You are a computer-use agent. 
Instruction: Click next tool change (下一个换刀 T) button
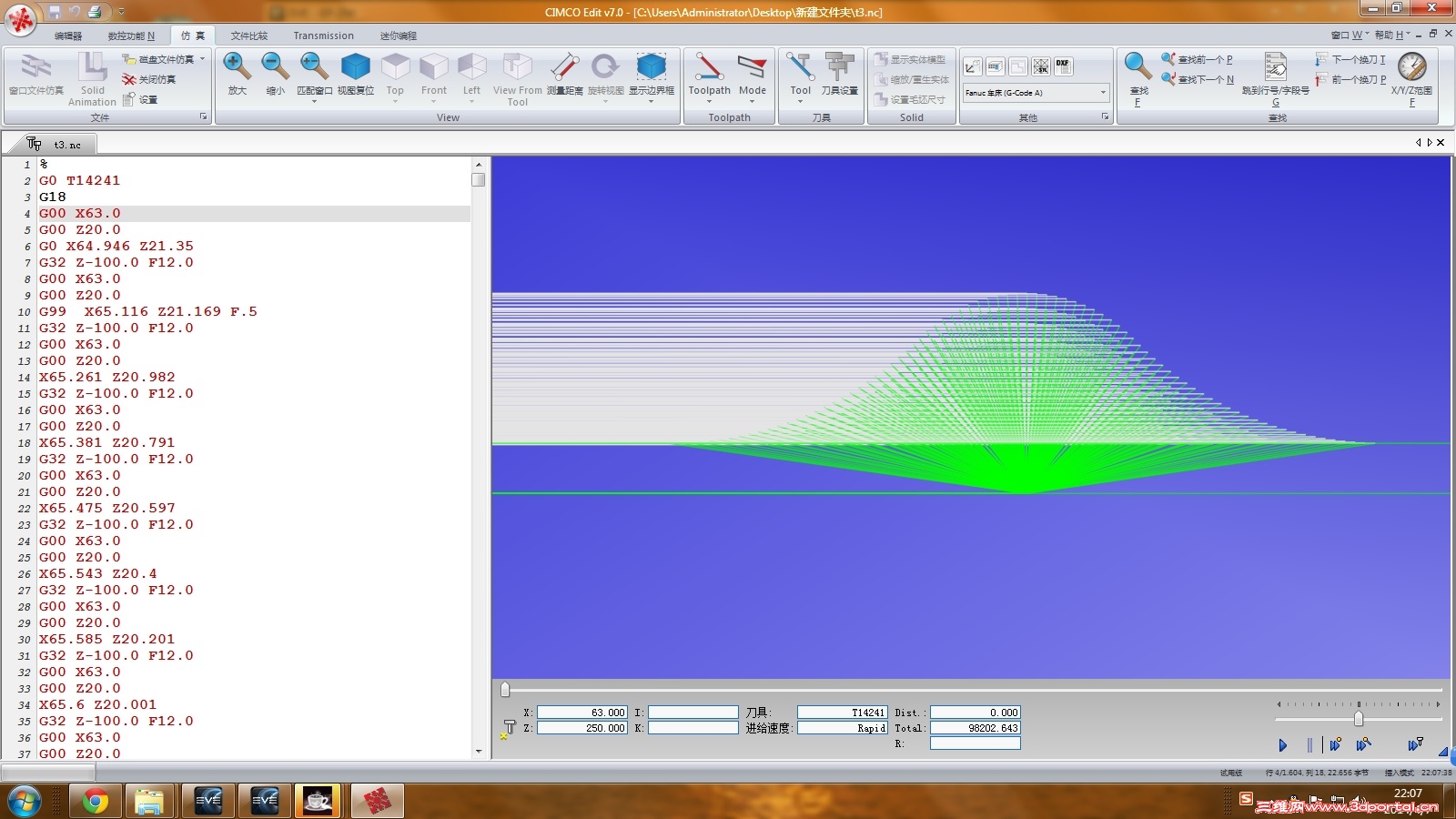point(1351,59)
